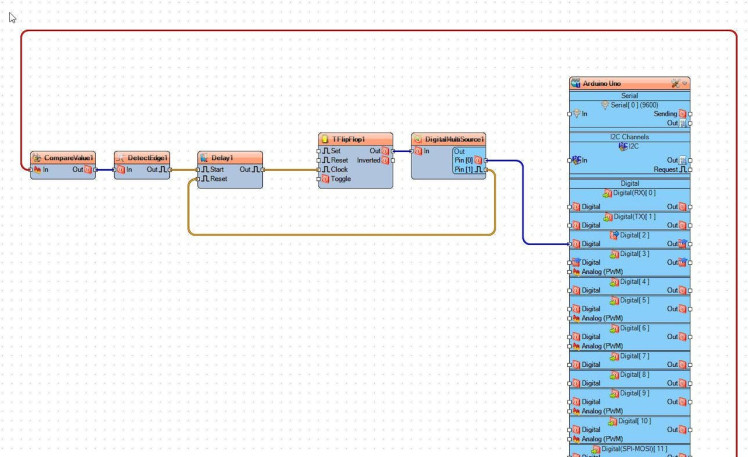Click the Serial Sending pin icon
Image resolution: width=748 pixels, height=457 pixels.
[x=683, y=114]
